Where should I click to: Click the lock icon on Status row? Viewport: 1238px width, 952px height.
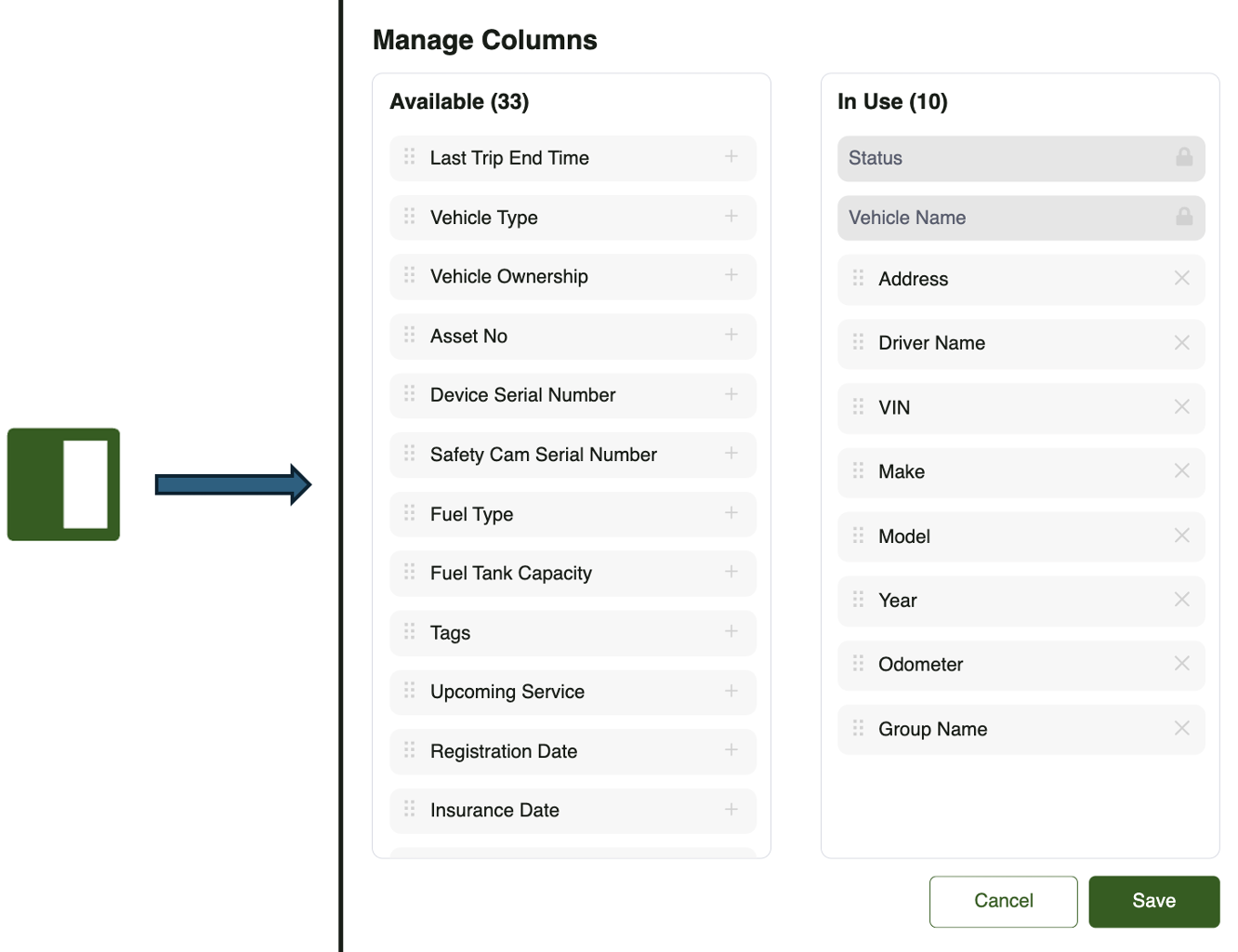click(x=1184, y=156)
